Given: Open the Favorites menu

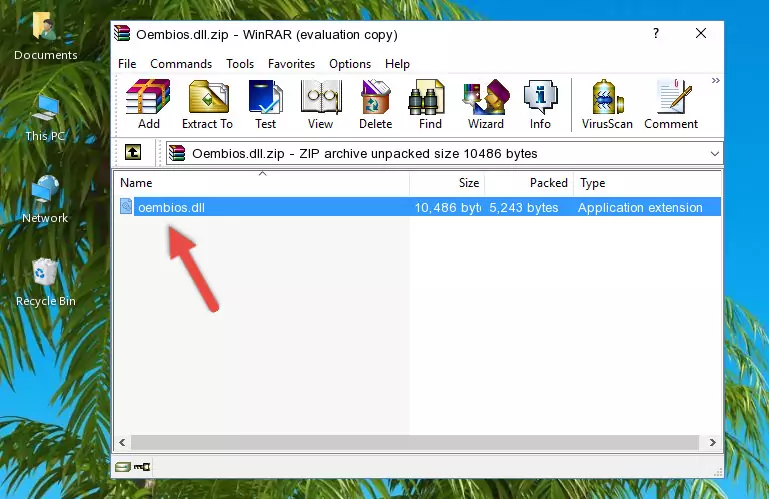Looking at the screenshot, I should tap(291, 64).
